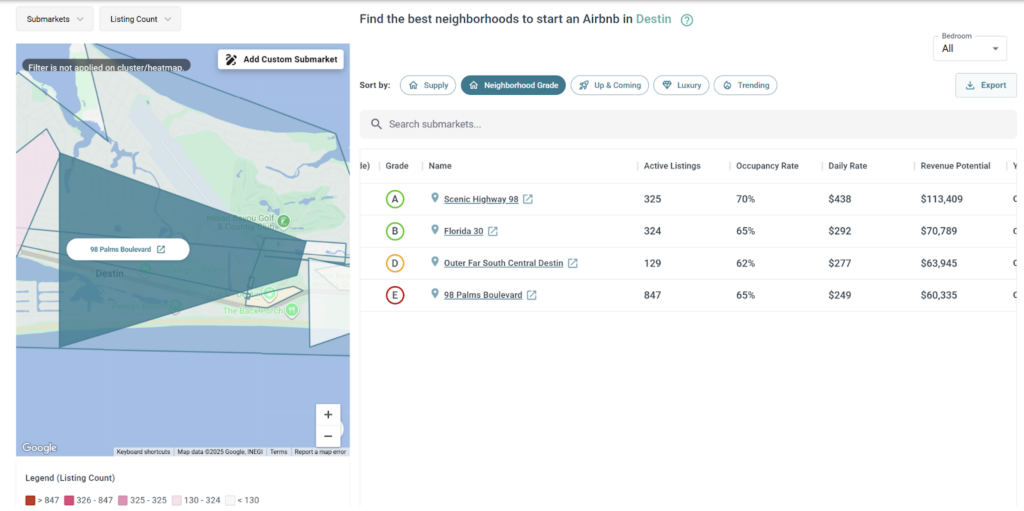This screenshot has height=511, width=1024.
Task: Click grade A circle badge for Scenic Highway 98
Action: [x=395, y=199]
